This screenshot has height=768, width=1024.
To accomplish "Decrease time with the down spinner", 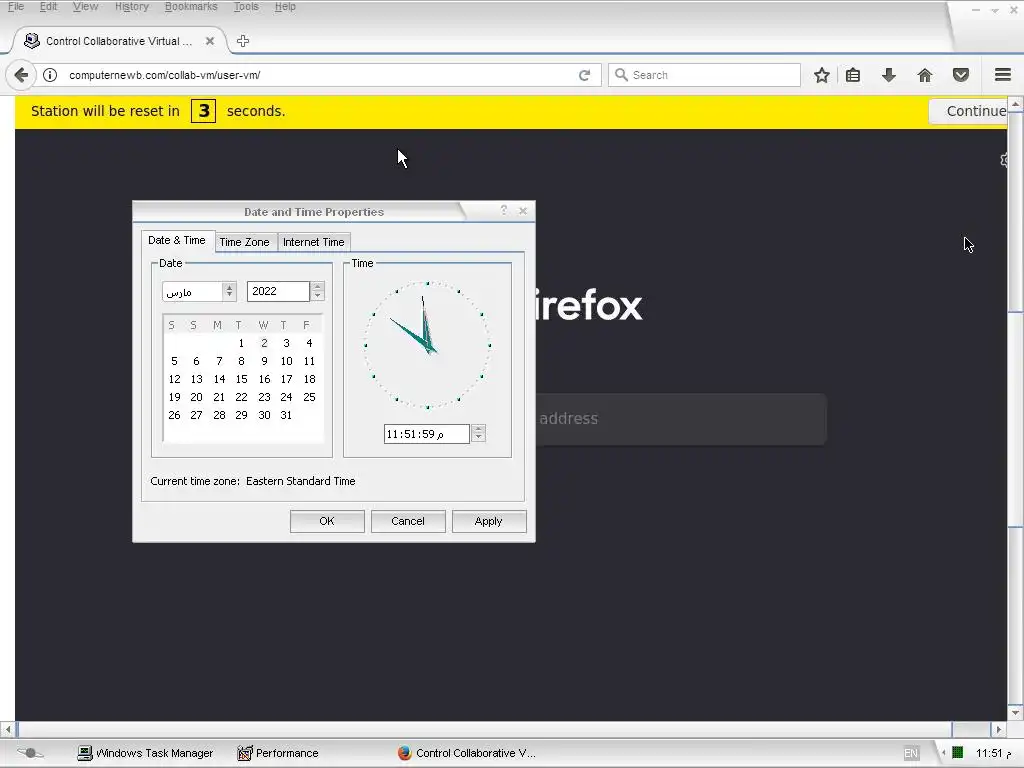I will (x=478, y=438).
